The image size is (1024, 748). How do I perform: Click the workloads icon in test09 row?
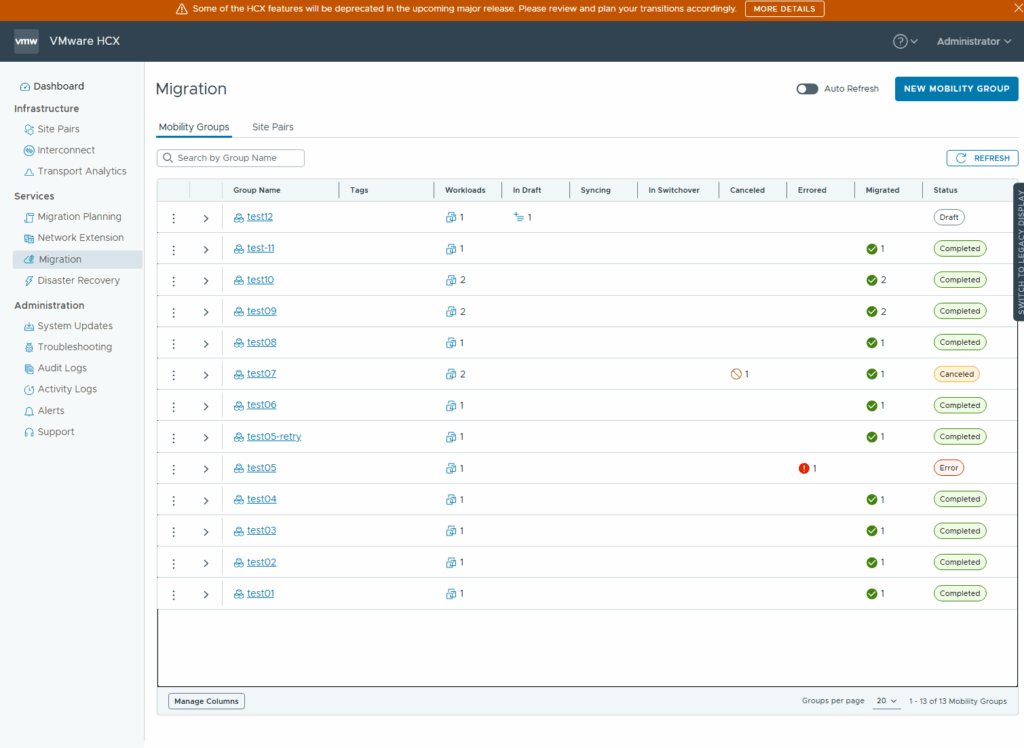click(x=451, y=312)
